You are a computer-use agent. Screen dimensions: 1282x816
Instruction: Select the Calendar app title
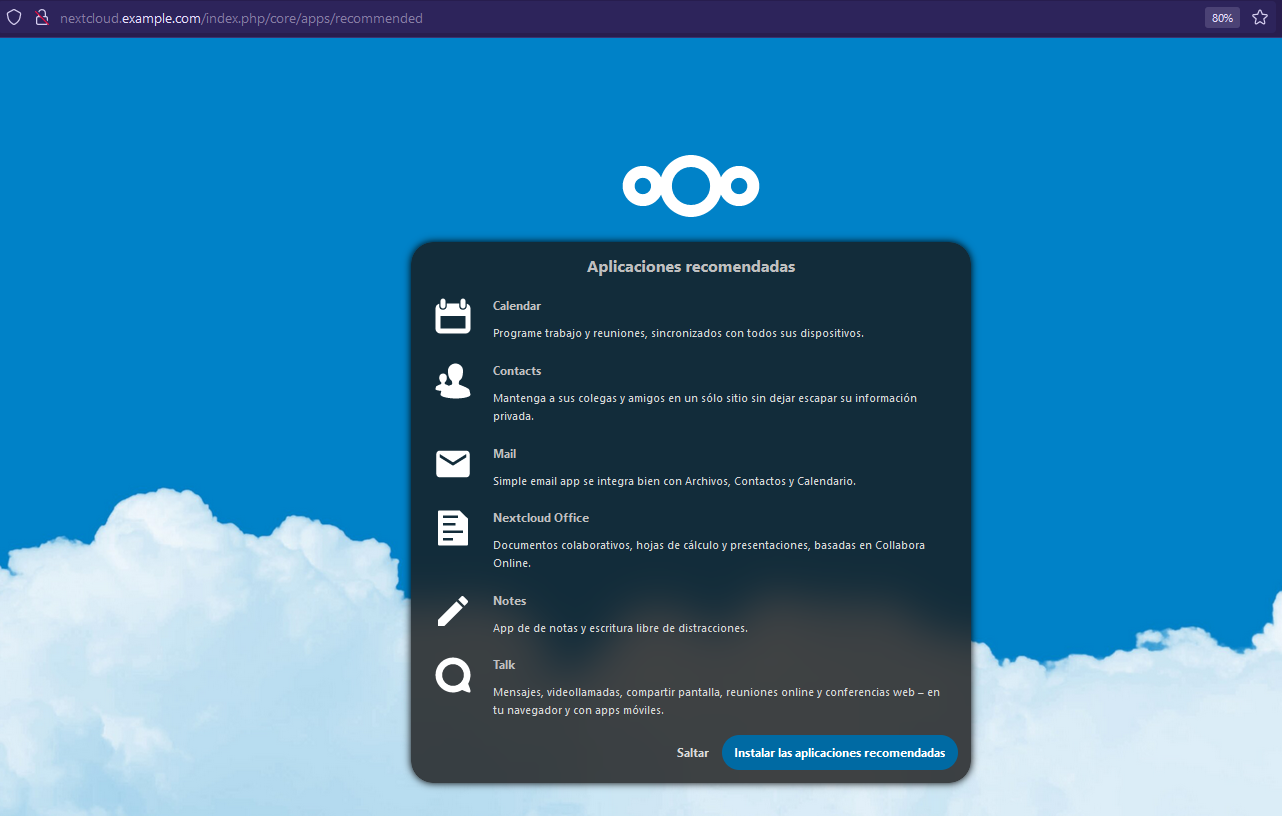point(517,306)
